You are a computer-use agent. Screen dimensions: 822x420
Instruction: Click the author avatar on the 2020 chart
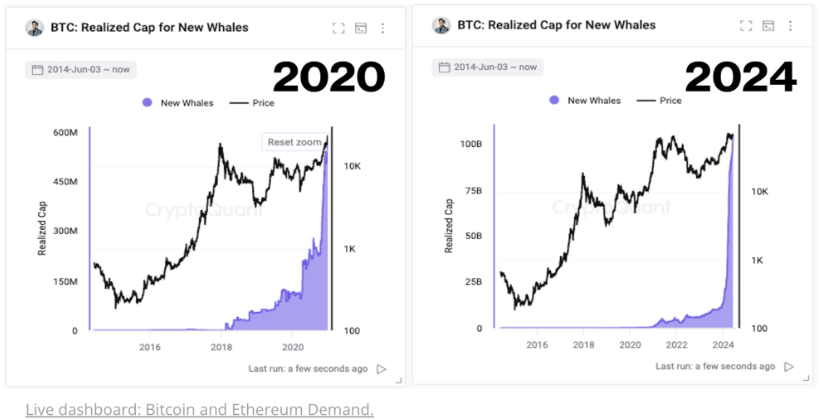[x=35, y=28]
